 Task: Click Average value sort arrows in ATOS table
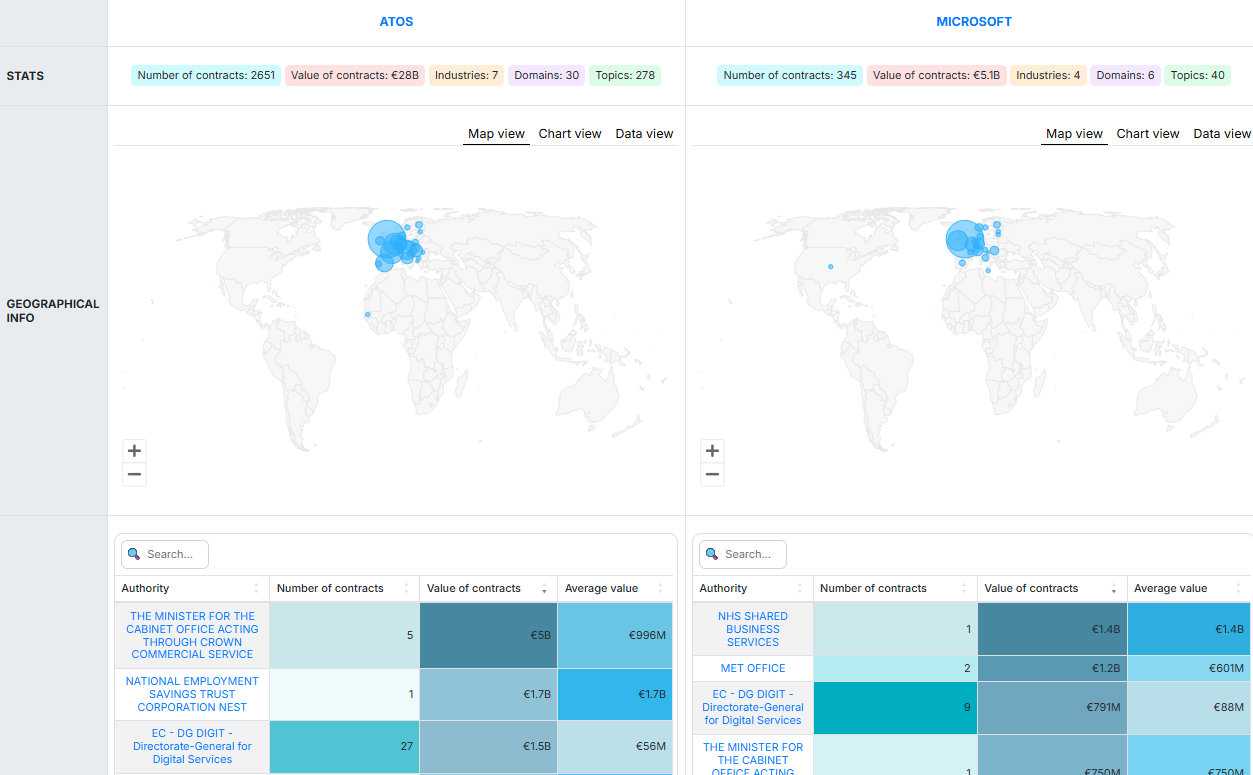(x=660, y=589)
